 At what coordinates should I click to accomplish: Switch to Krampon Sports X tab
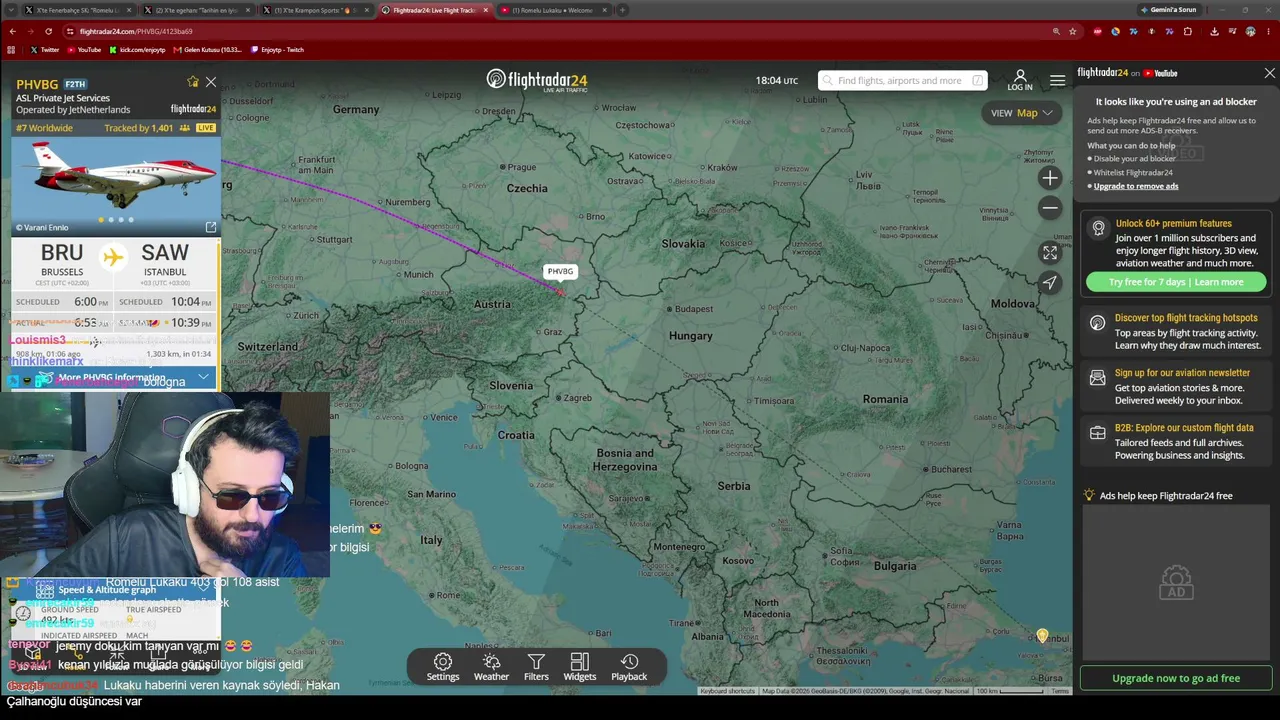click(314, 10)
